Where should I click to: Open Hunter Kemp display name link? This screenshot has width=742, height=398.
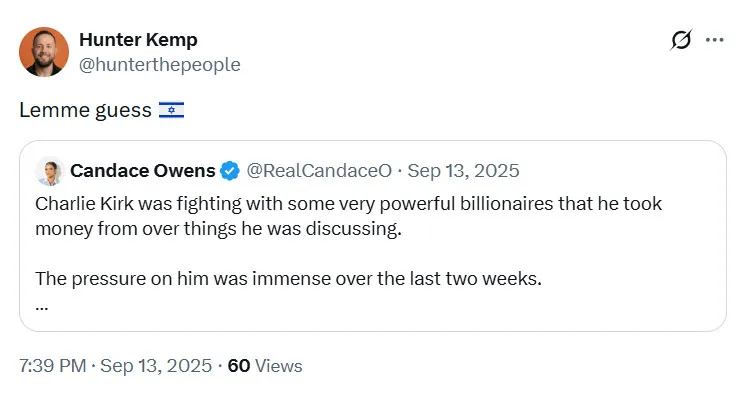tap(138, 40)
